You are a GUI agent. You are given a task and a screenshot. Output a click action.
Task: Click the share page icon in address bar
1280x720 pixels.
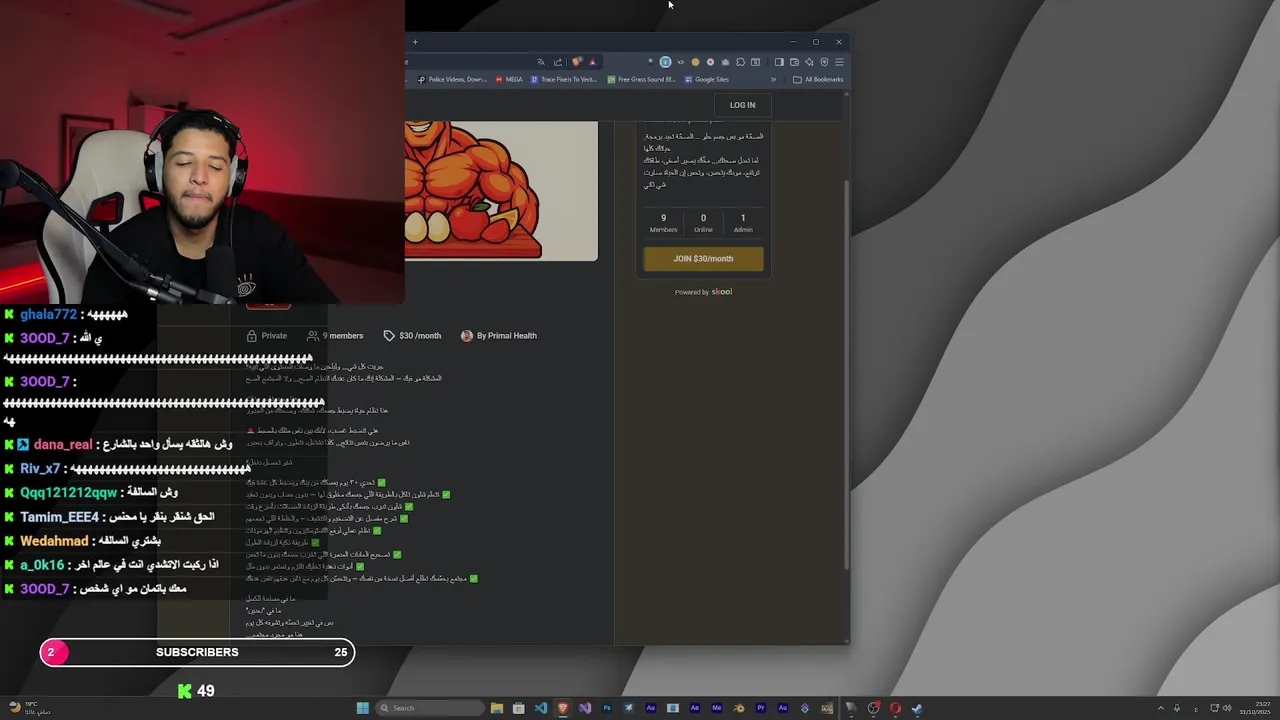pyautogui.click(x=558, y=62)
